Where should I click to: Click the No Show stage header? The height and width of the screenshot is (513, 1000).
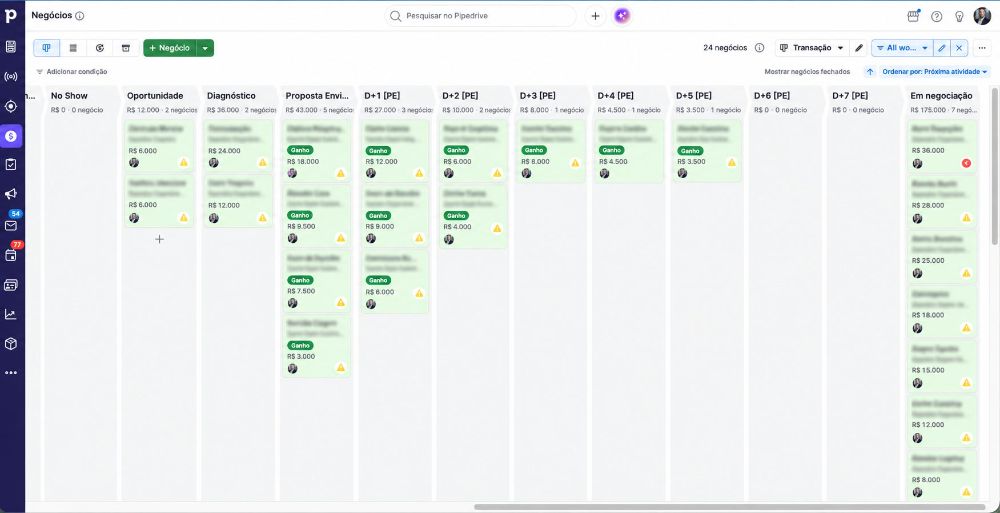tap(70, 96)
